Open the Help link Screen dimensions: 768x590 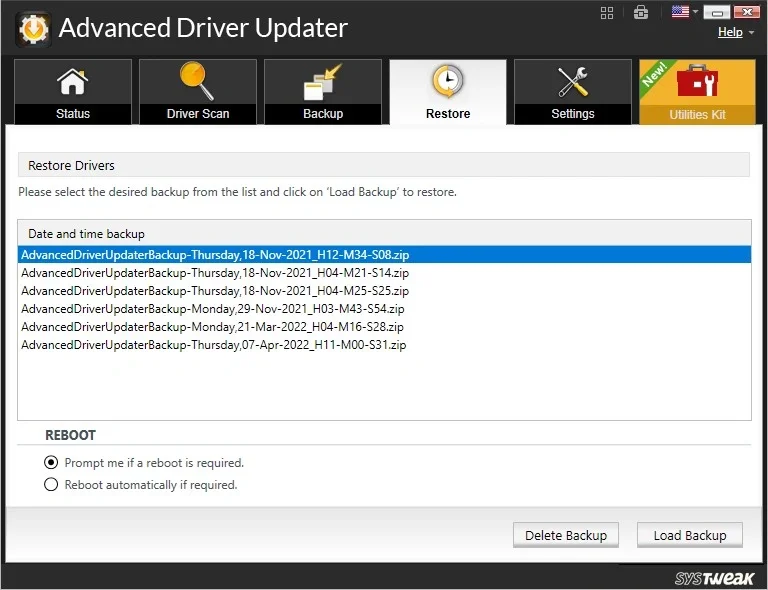point(730,32)
